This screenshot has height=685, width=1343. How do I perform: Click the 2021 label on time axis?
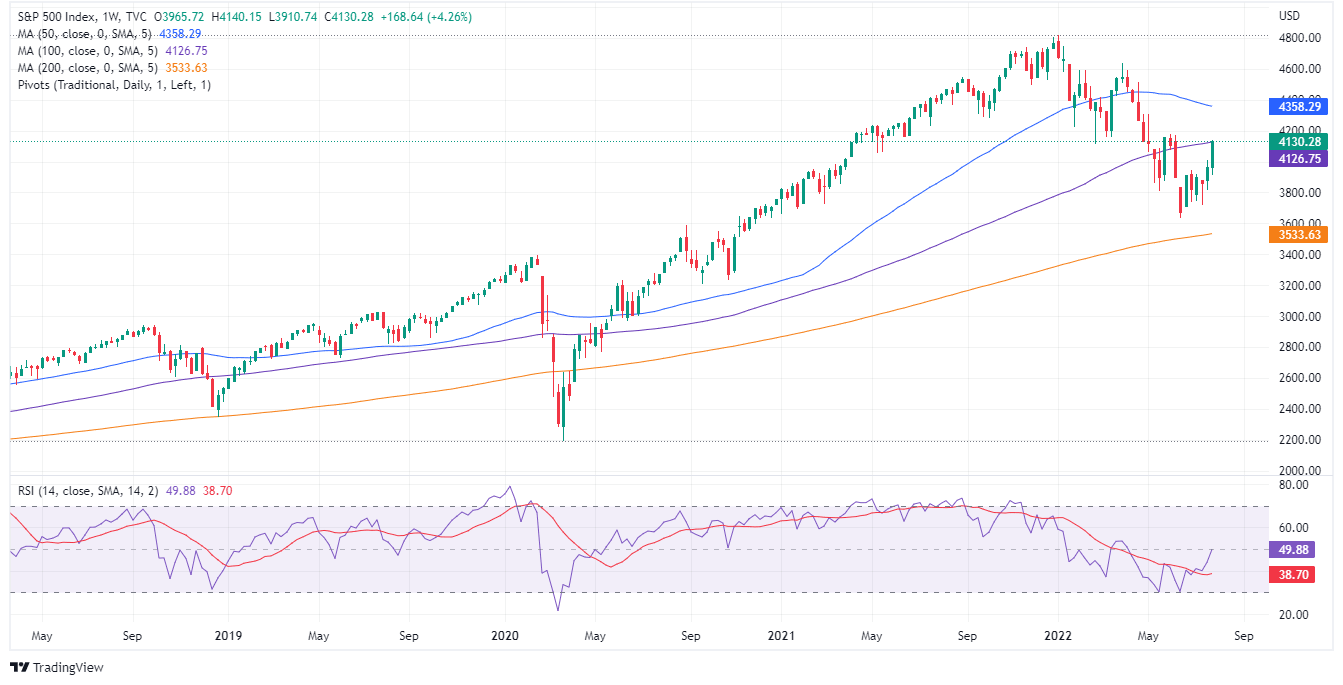(781, 635)
